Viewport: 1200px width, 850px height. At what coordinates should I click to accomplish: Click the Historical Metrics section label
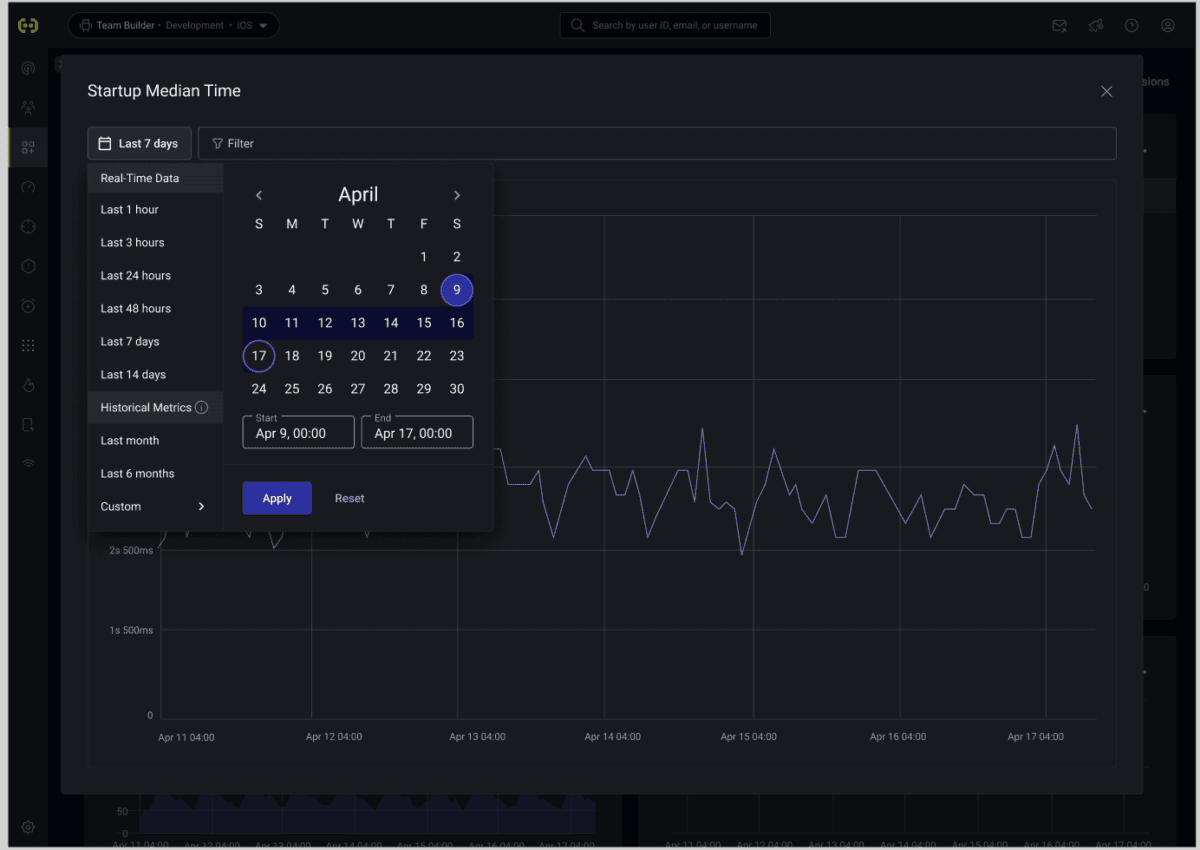click(x=146, y=408)
